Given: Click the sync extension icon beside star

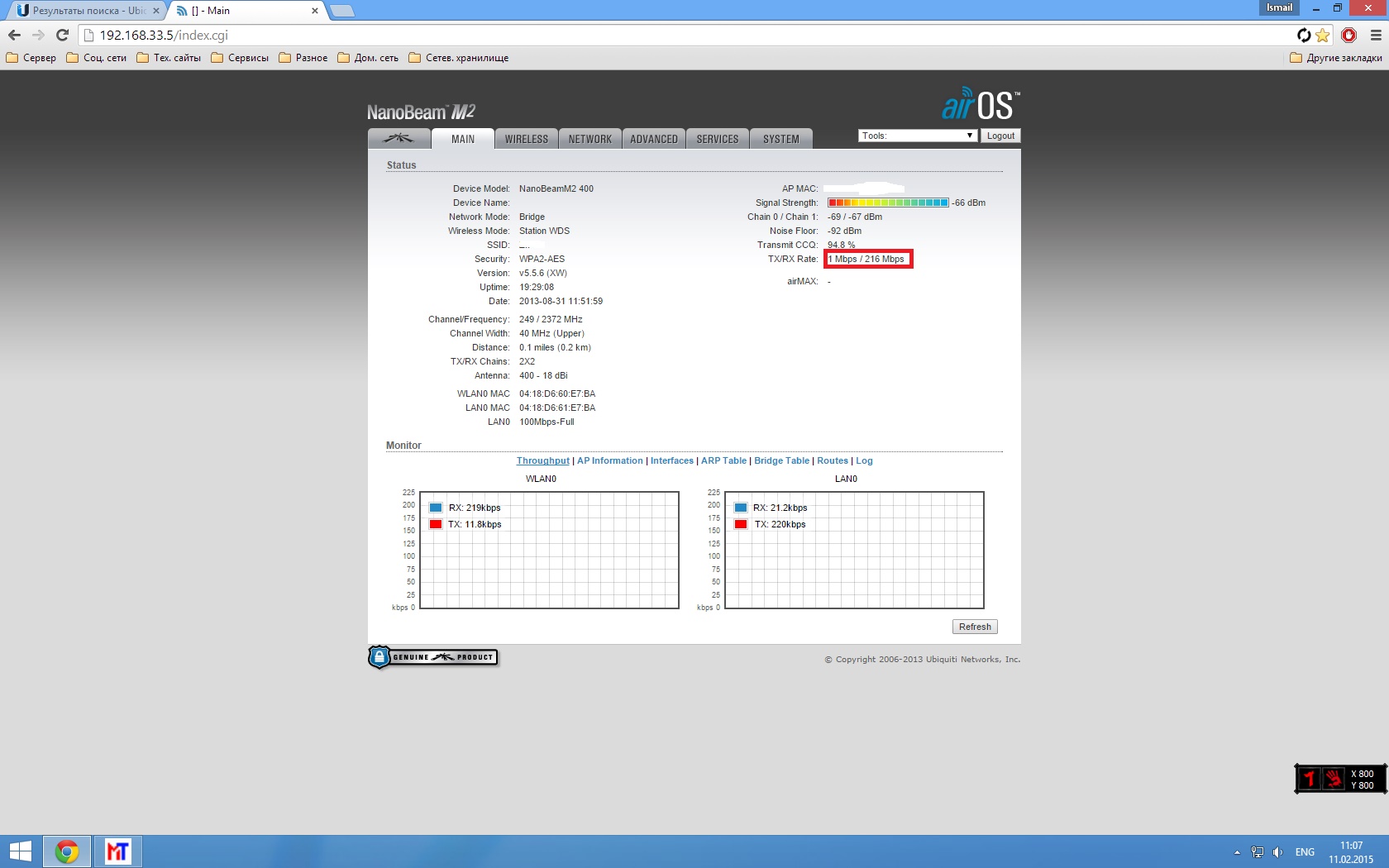Looking at the screenshot, I should (x=1304, y=35).
